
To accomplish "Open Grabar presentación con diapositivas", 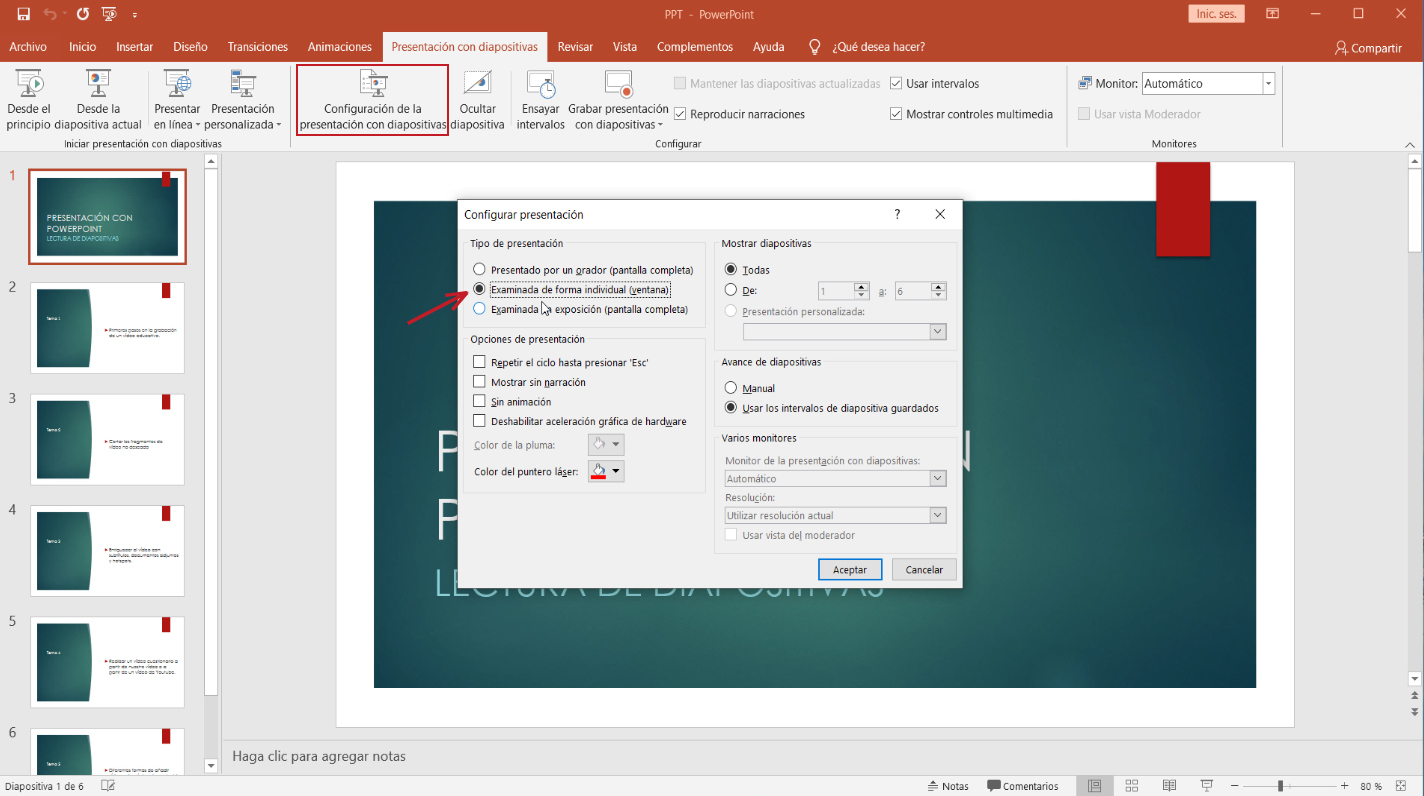I will click(x=618, y=101).
